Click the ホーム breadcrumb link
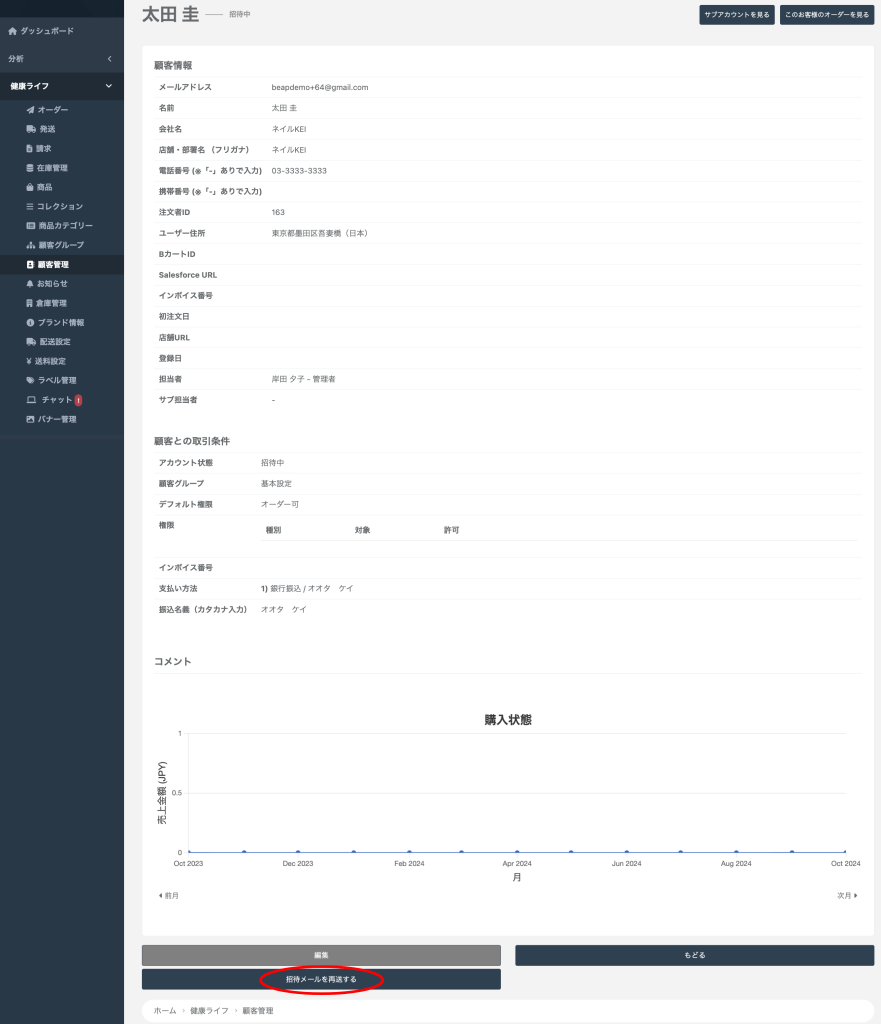 pyautogui.click(x=165, y=1011)
